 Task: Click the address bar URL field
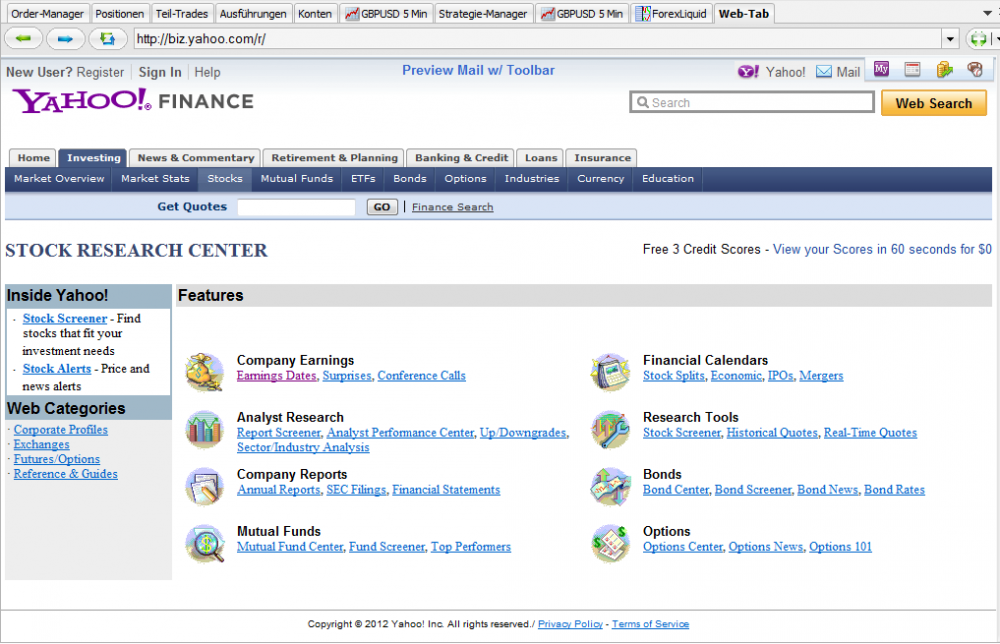[538, 39]
